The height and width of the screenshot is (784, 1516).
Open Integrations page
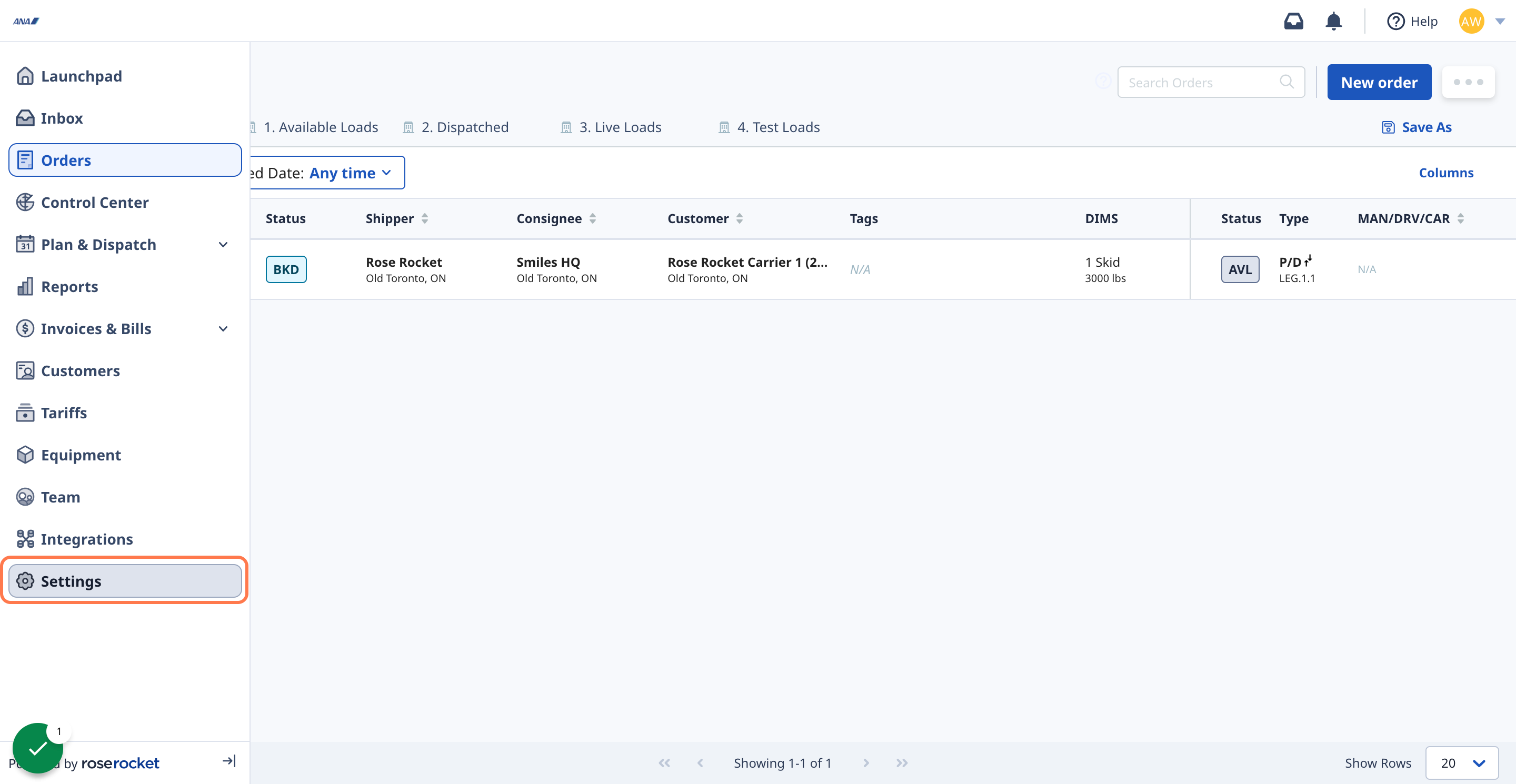[125, 539]
